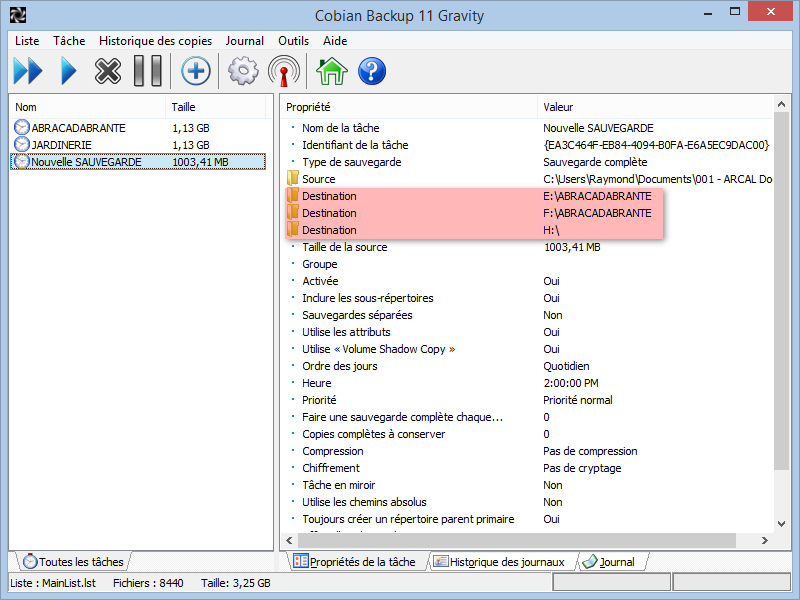Viewport: 800px width, 600px height.
Task: Open the Tâche menu
Action: (69, 41)
